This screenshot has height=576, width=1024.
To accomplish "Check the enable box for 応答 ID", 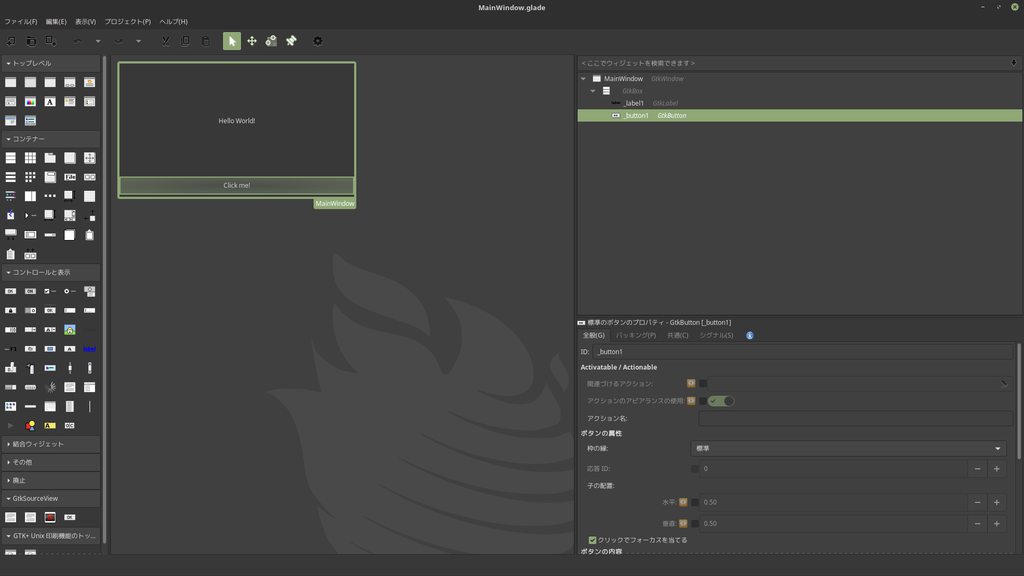I will tap(695, 469).
